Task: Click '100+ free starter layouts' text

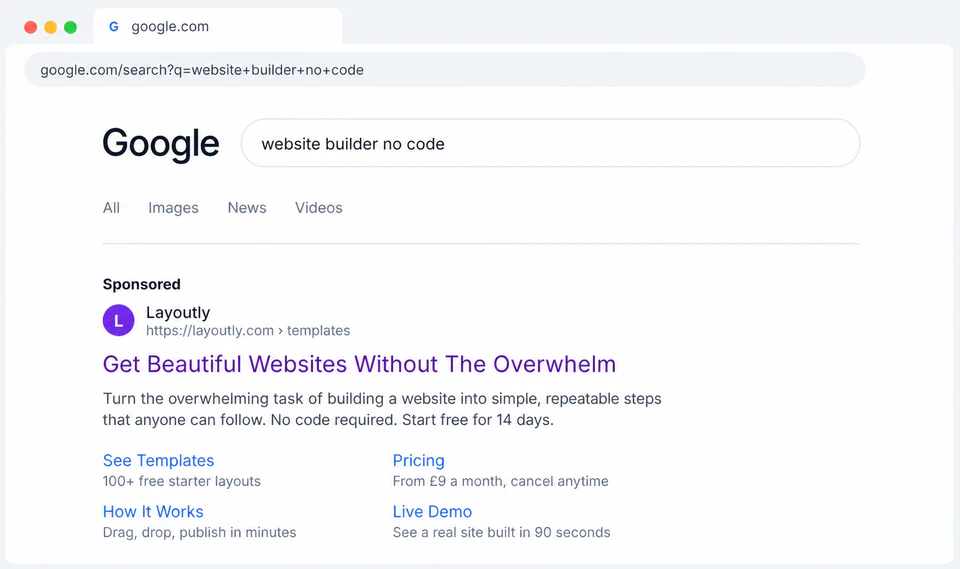Action: click(182, 481)
